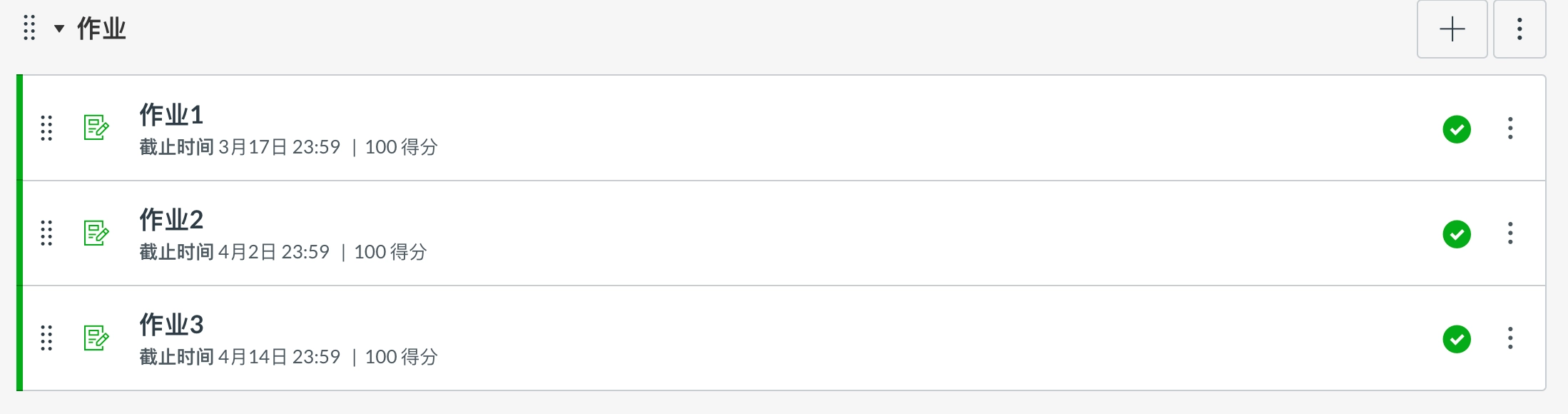
Task: Add an assignment with the plus button
Action: coord(1452,29)
